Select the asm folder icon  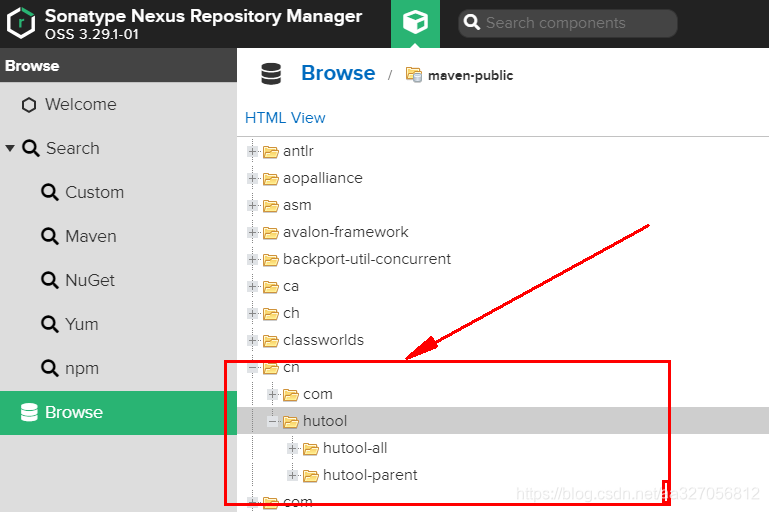[x=270, y=205]
